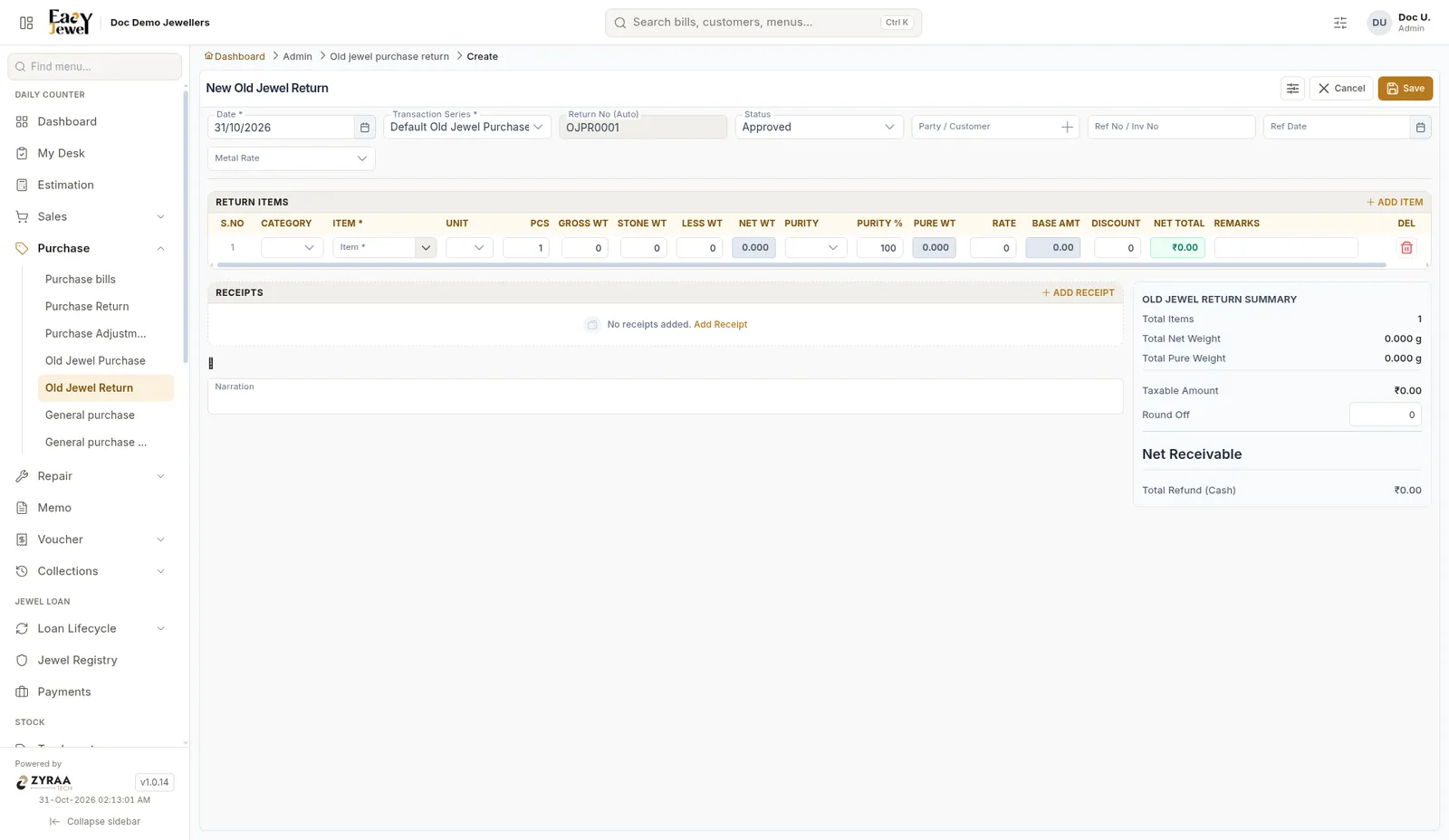The width and height of the screenshot is (1449, 840).
Task: Open the apps grid icon at top-left
Action: pyautogui.click(x=26, y=23)
